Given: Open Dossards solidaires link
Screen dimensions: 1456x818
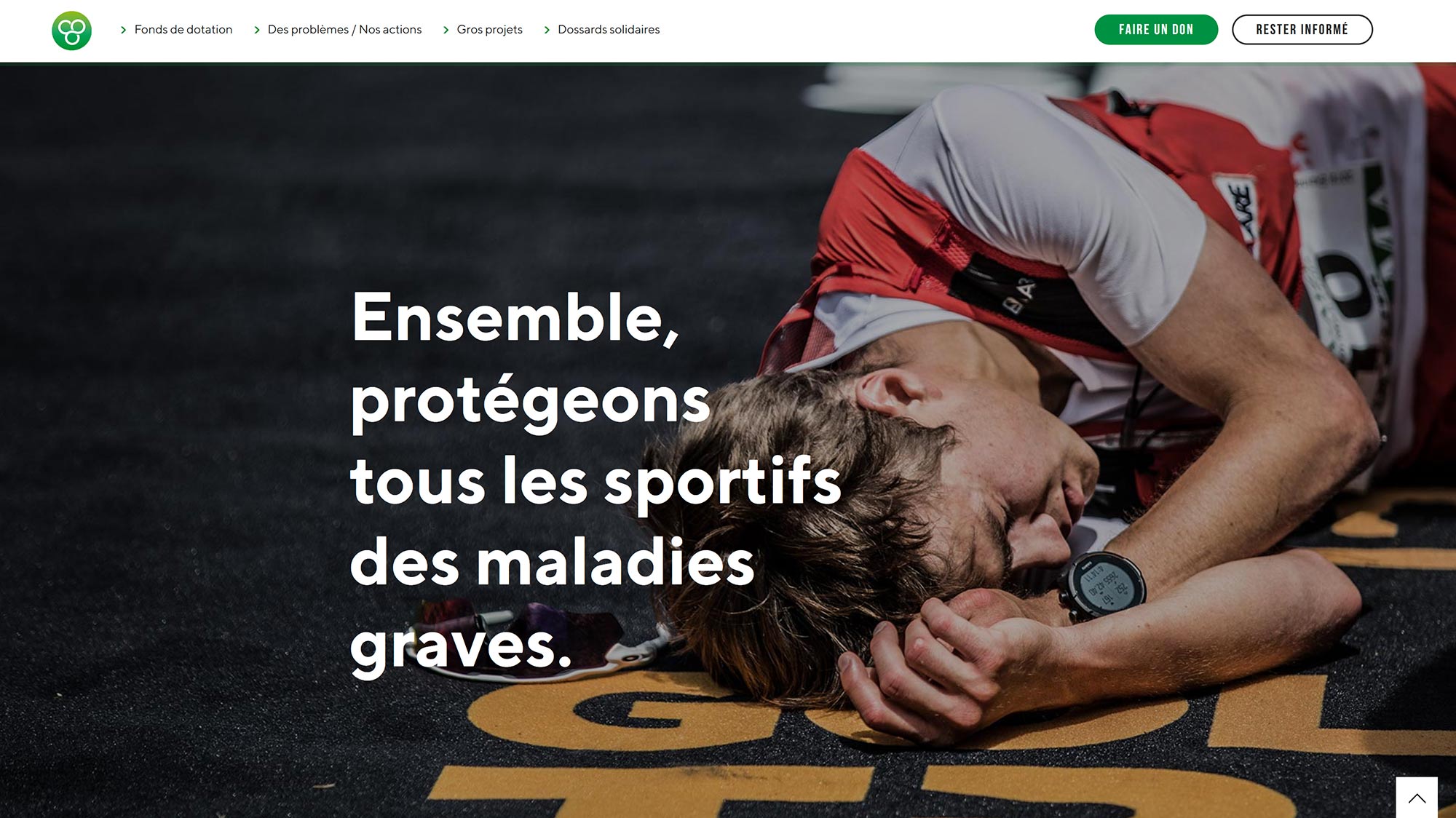Looking at the screenshot, I should (609, 30).
